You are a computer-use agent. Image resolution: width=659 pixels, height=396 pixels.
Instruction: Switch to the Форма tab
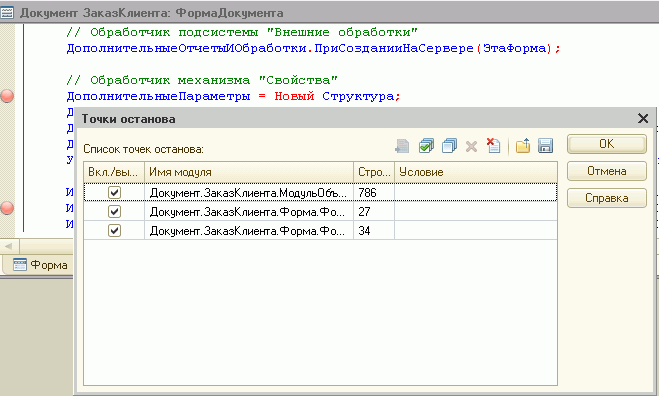click(40, 265)
